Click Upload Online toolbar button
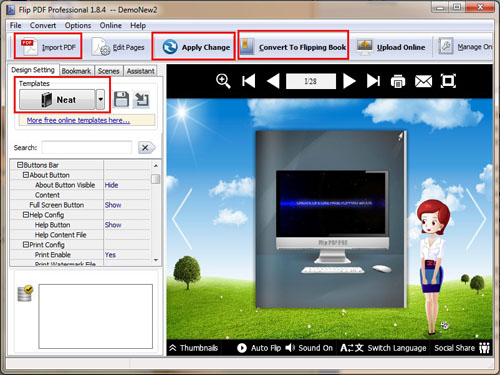The width and height of the screenshot is (500, 375). (x=391, y=47)
